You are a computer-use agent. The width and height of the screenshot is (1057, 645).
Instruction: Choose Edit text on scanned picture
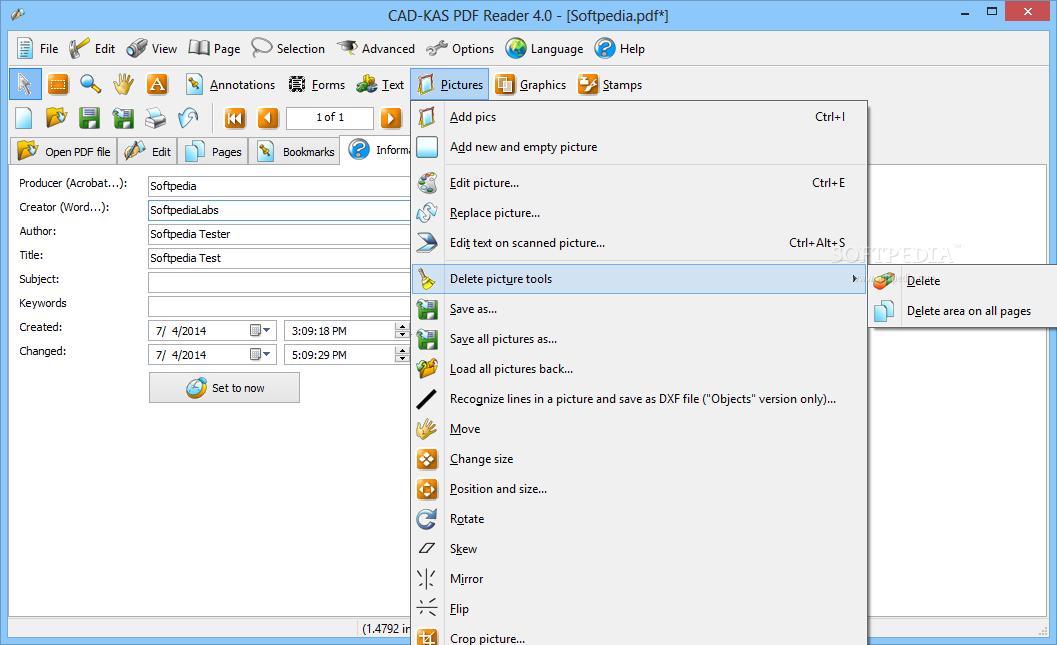point(639,243)
